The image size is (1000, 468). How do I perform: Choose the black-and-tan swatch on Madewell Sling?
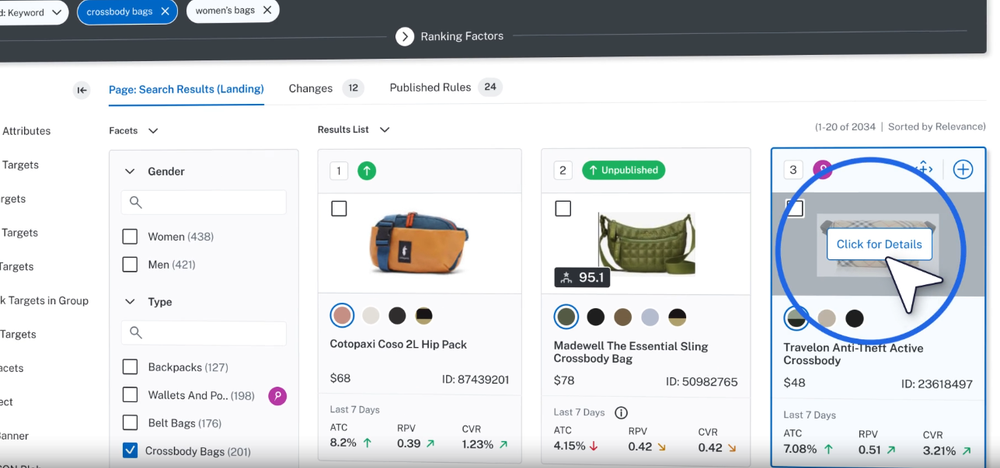click(x=677, y=316)
